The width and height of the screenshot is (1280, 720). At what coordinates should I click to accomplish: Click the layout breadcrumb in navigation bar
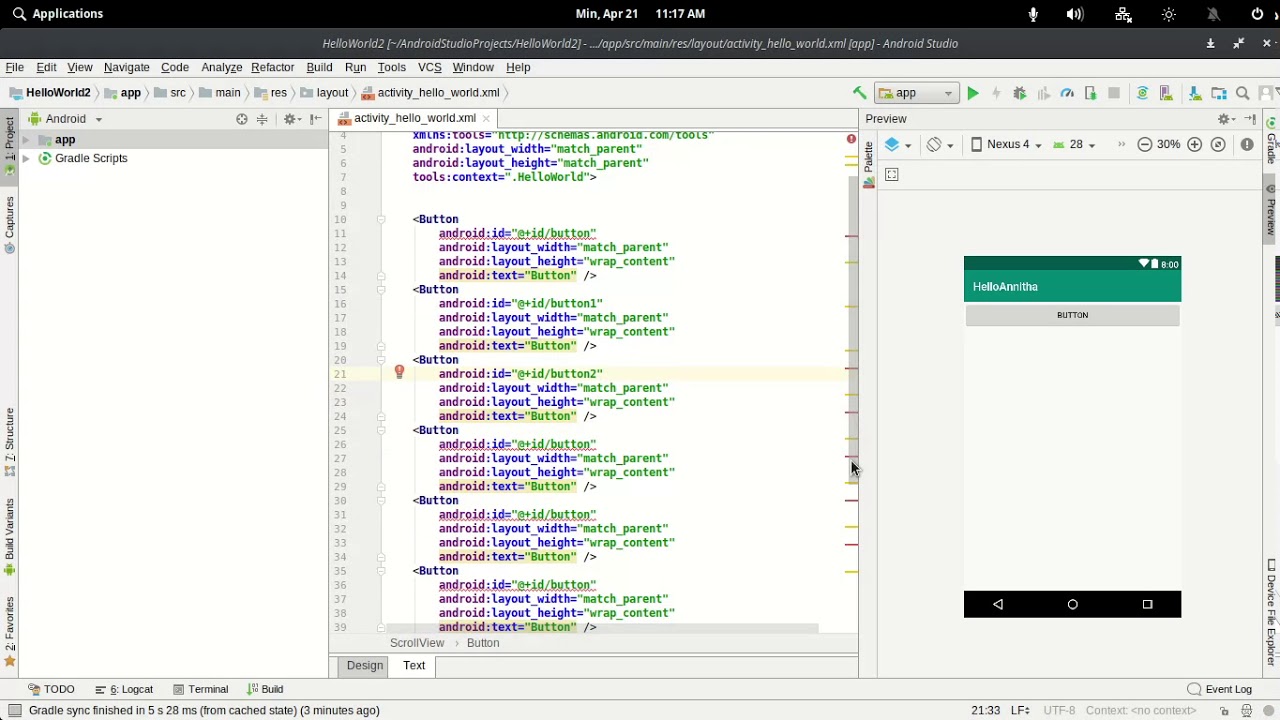pos(324,93)
